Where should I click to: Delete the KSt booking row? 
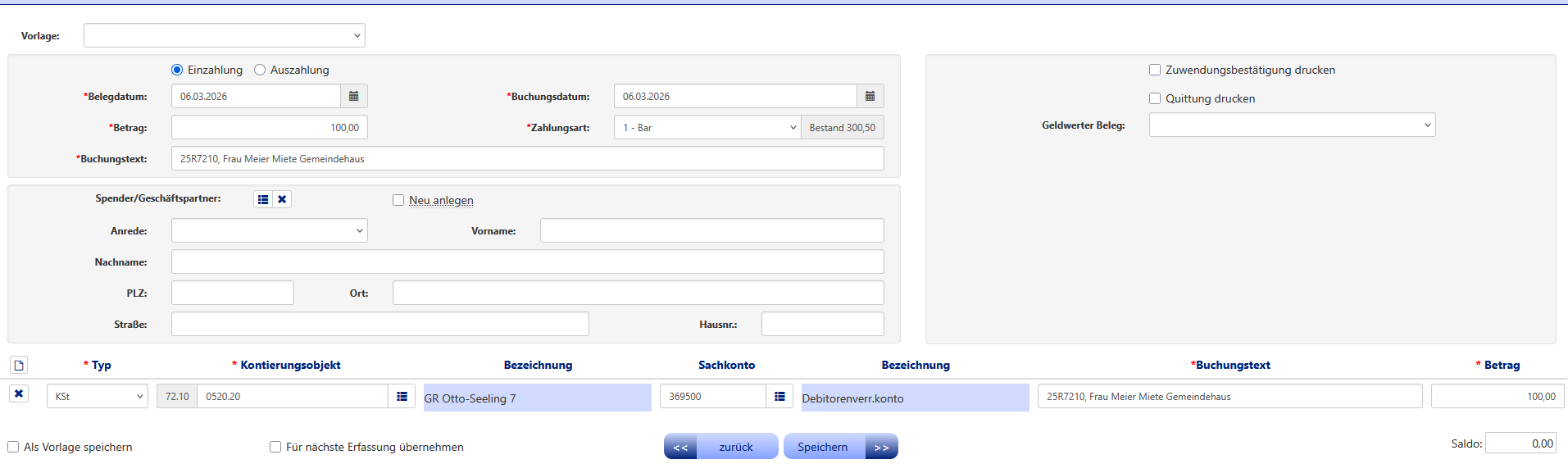point(19,394)
